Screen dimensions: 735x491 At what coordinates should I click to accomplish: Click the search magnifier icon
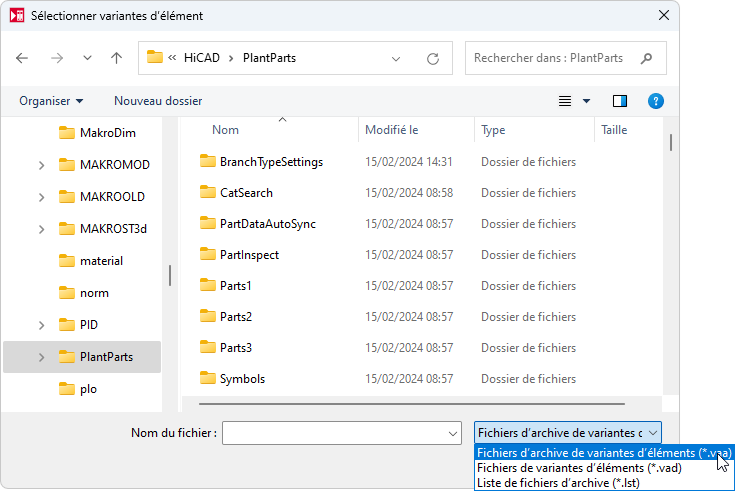[x=647, y=58]
